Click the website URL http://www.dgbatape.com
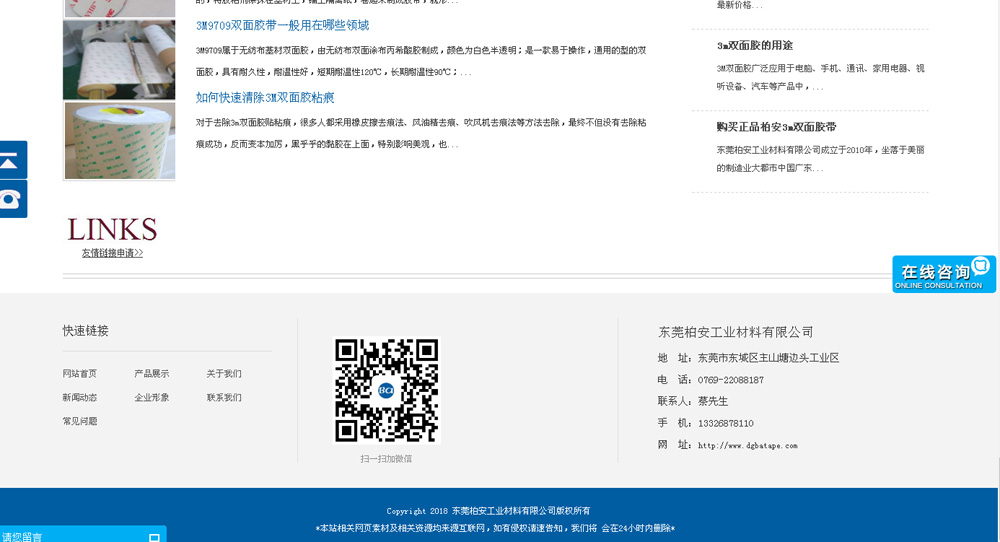 pos(747,446)
